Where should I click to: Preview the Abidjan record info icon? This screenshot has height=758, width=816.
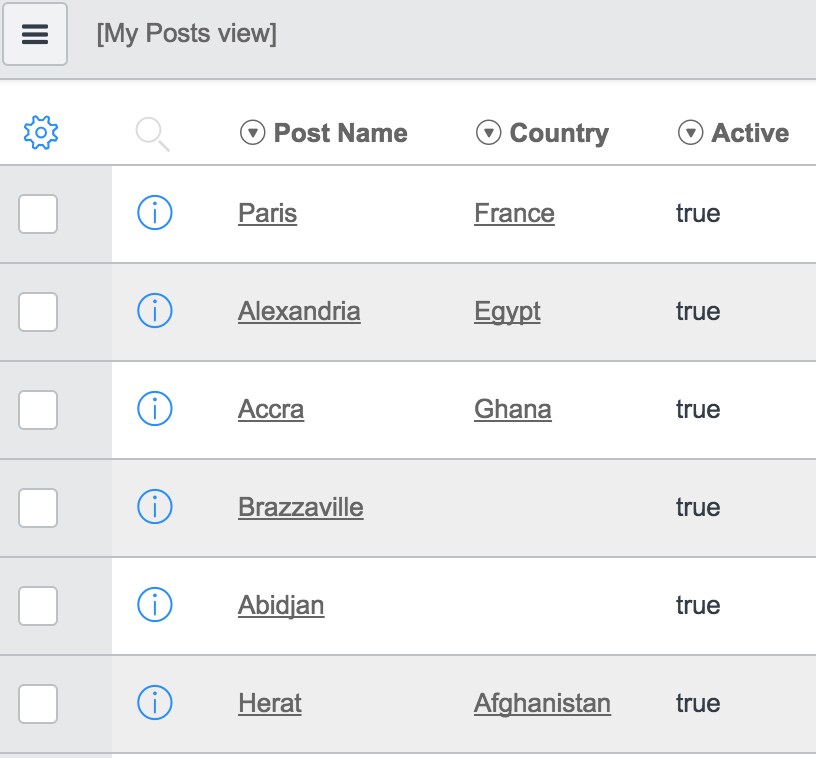tap(155, 605)
